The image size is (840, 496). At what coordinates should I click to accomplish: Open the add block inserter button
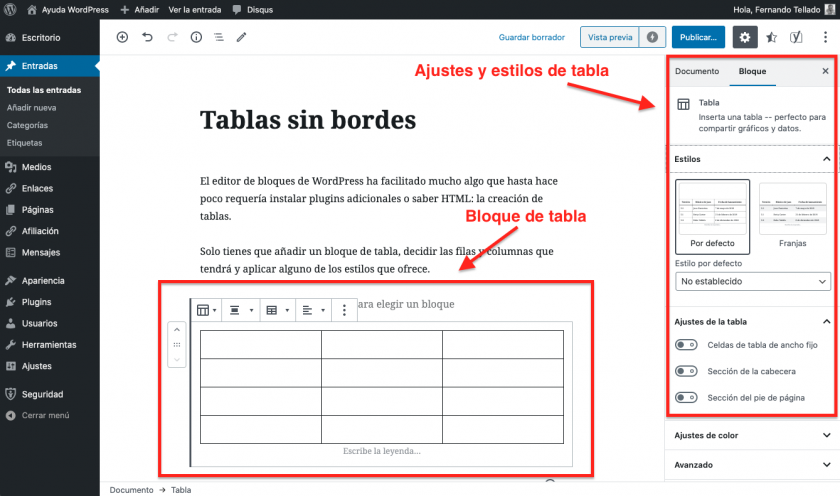click(x=122, y=37)
